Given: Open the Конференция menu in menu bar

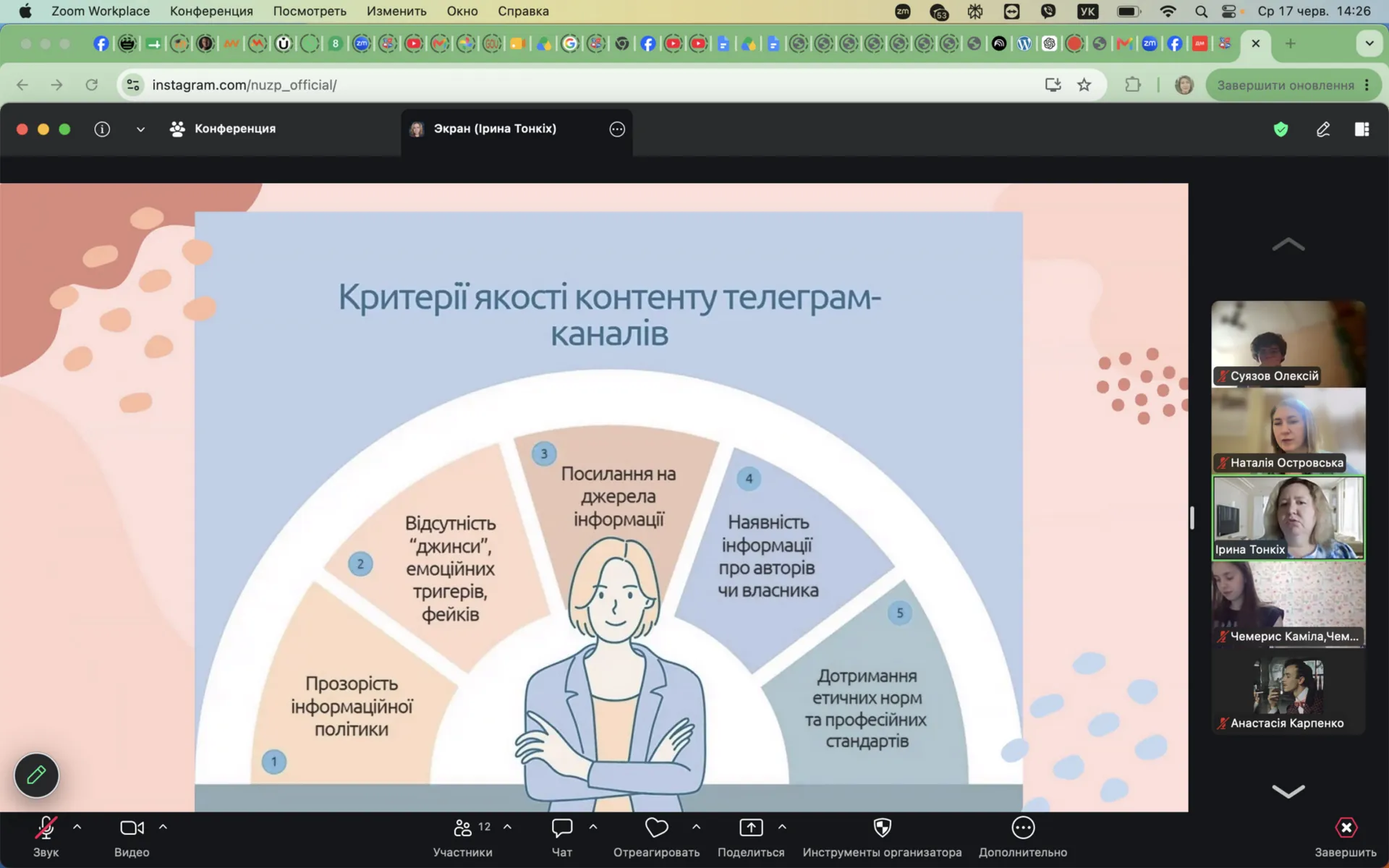Looking at the screenshot, I should 211,11.
